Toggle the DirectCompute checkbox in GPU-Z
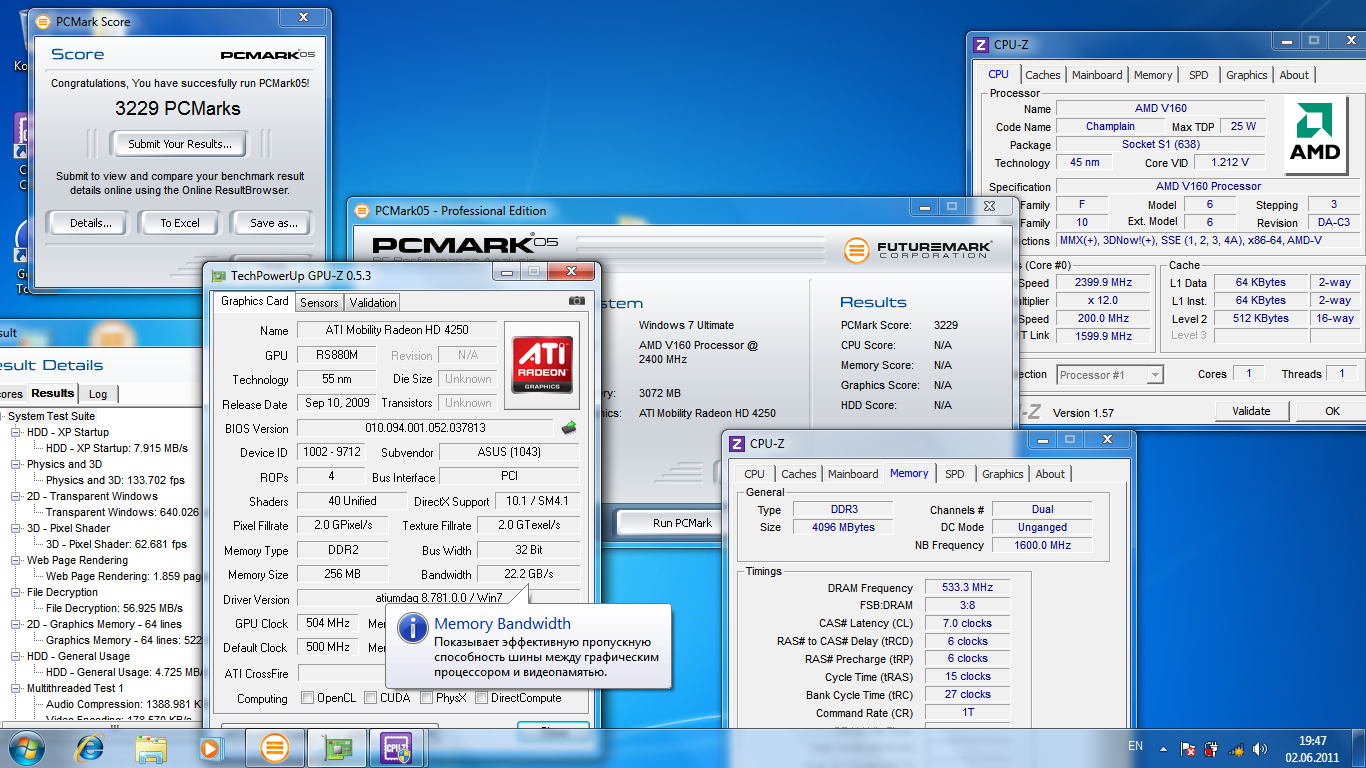 coord(481,698)
